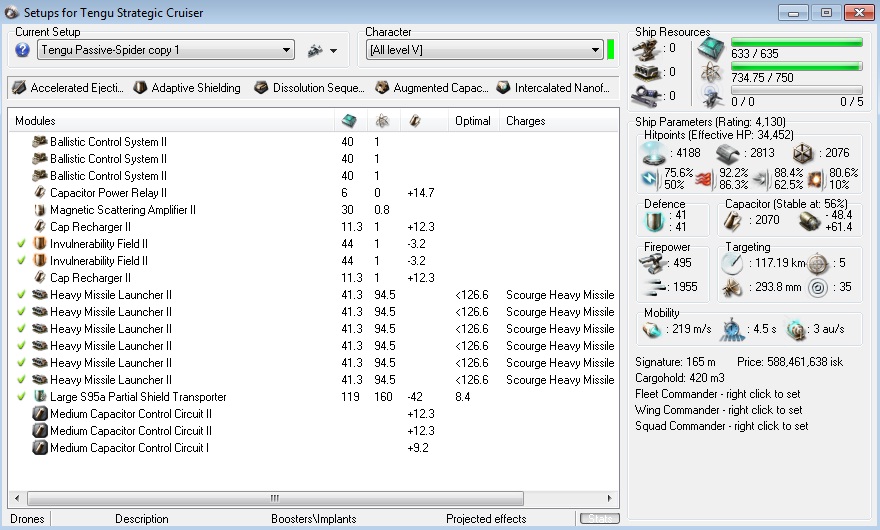This screenshot has height=530, width=880.
Task: Toggle third Heavy Missile Launcher II checkmark
Action: point(21,328)
